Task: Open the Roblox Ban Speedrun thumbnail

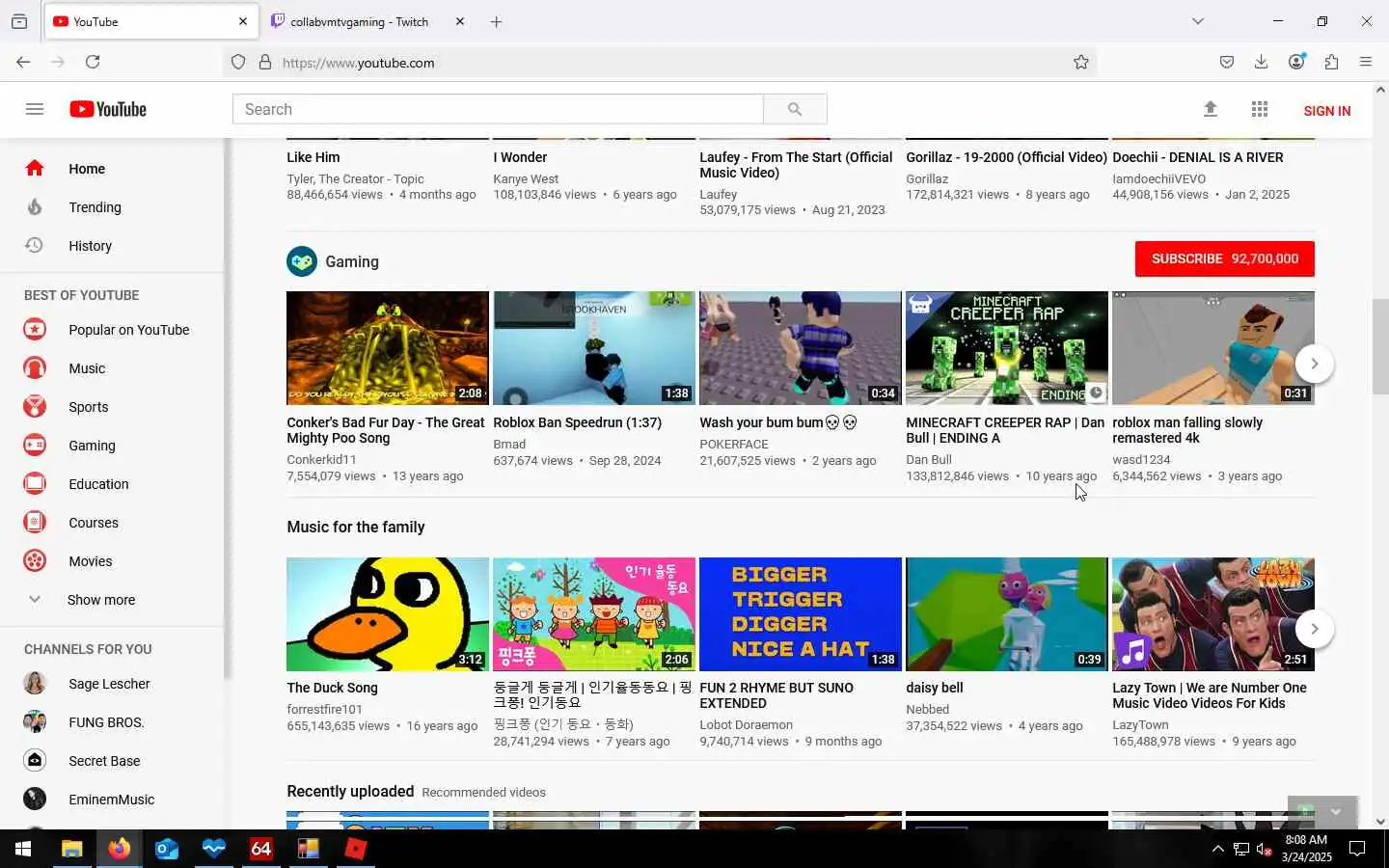Action: tap(594, 348)
